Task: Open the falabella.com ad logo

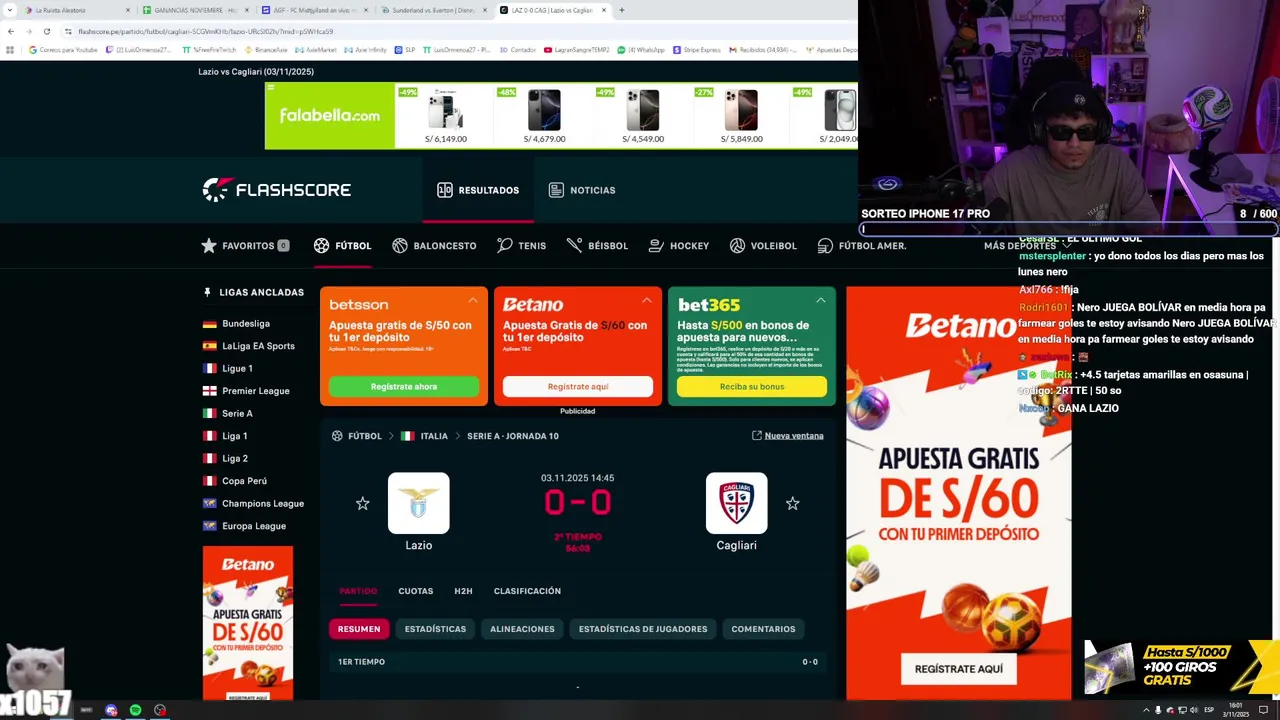Action: pos(330,116)
